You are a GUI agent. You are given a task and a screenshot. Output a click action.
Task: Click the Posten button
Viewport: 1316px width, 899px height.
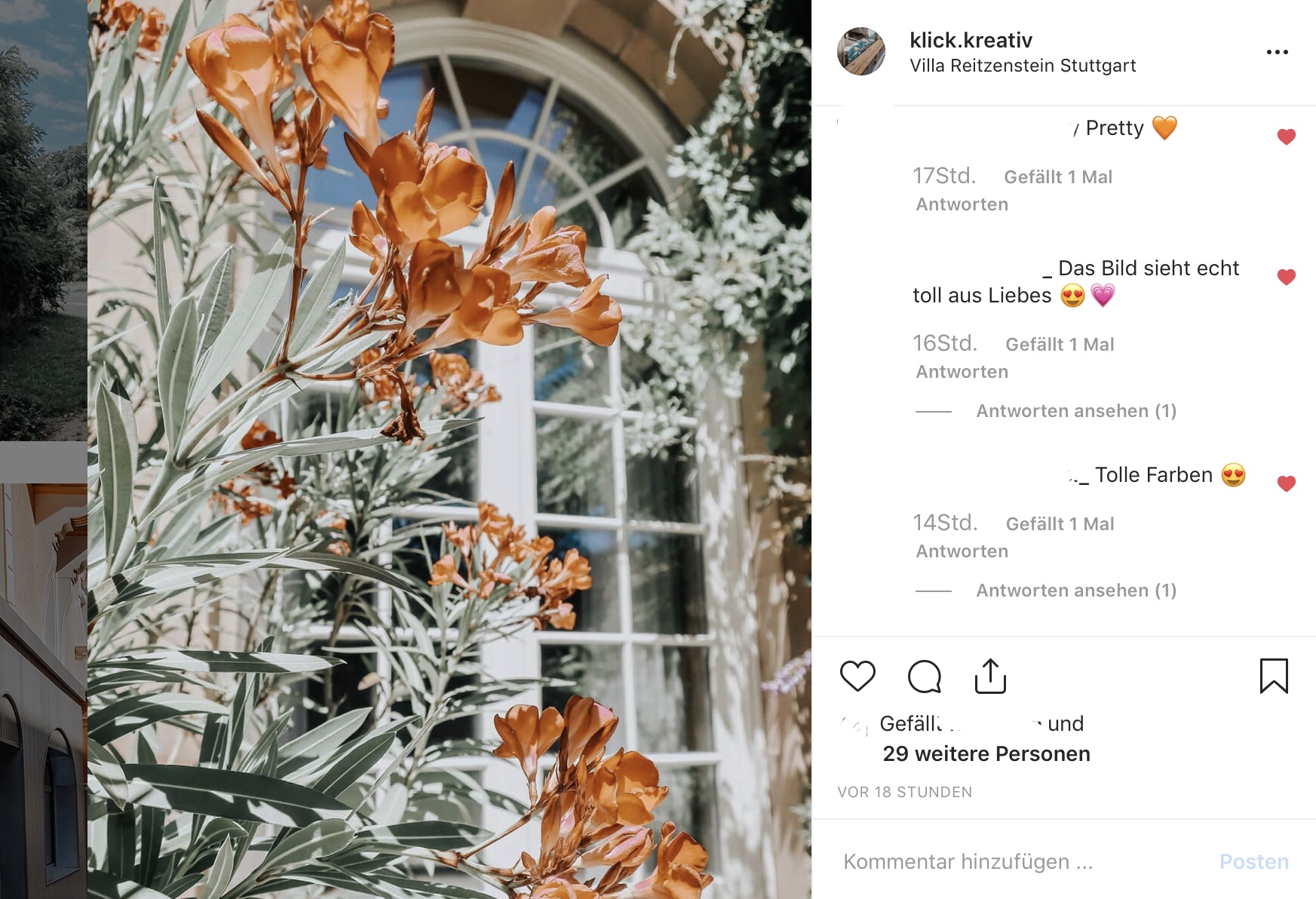click(1254, 861)
